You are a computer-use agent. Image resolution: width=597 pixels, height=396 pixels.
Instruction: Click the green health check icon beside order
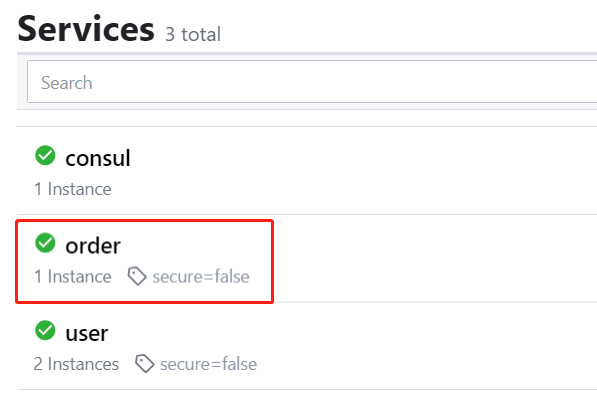point(45,243)
